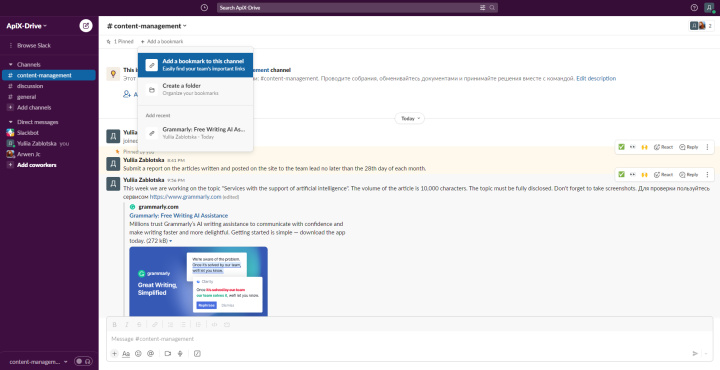View 1 Pinned items
The height and width of the screenshot is (370, 720).
coord(120,41)
